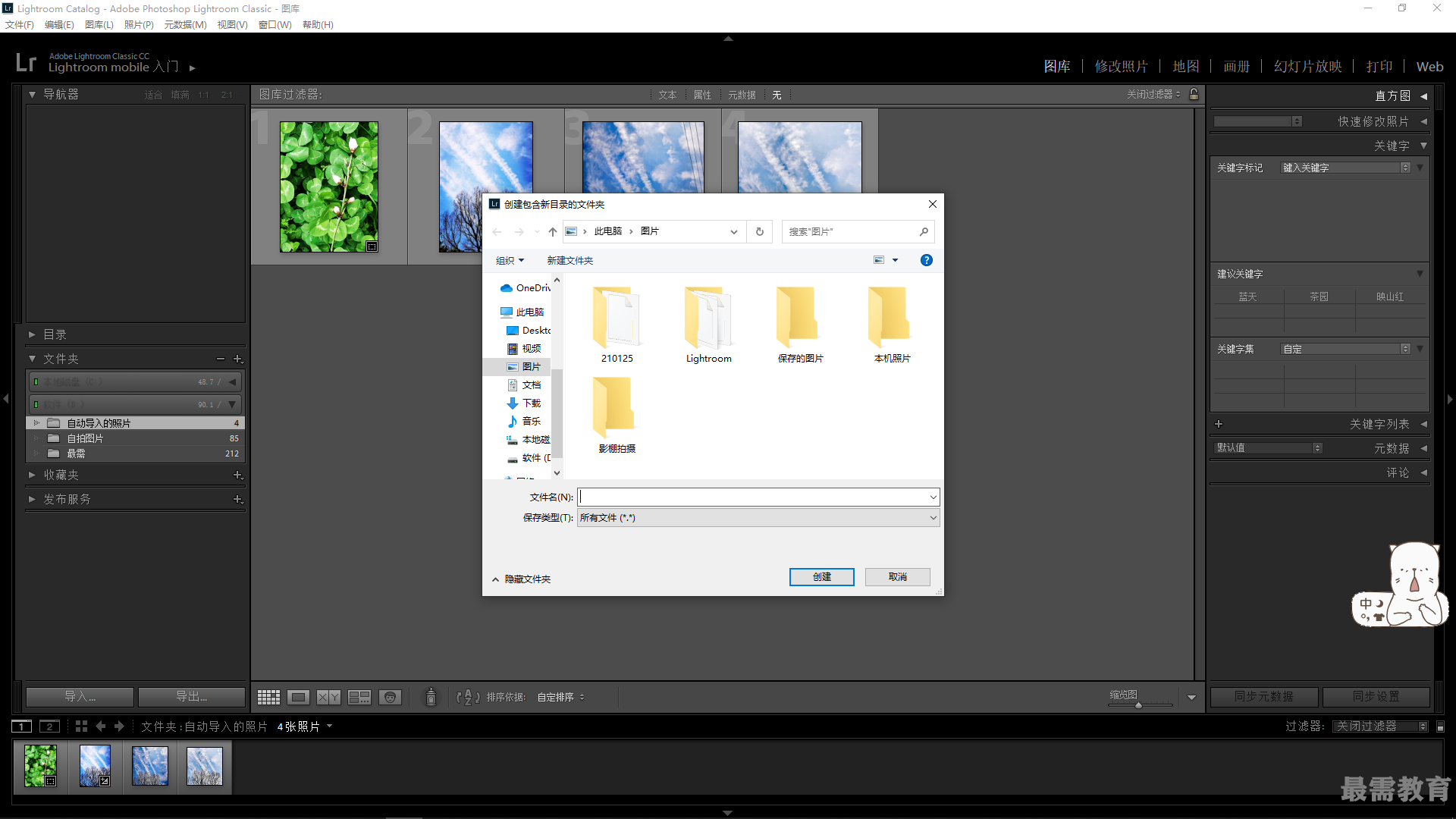Select 属性 filter in library filter bar
The image size is (1456, 819).
coord(702,95)
